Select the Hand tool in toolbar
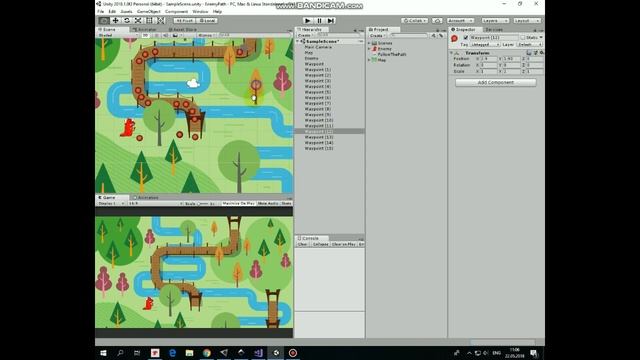The image size is (640, 360). point(104,20)
